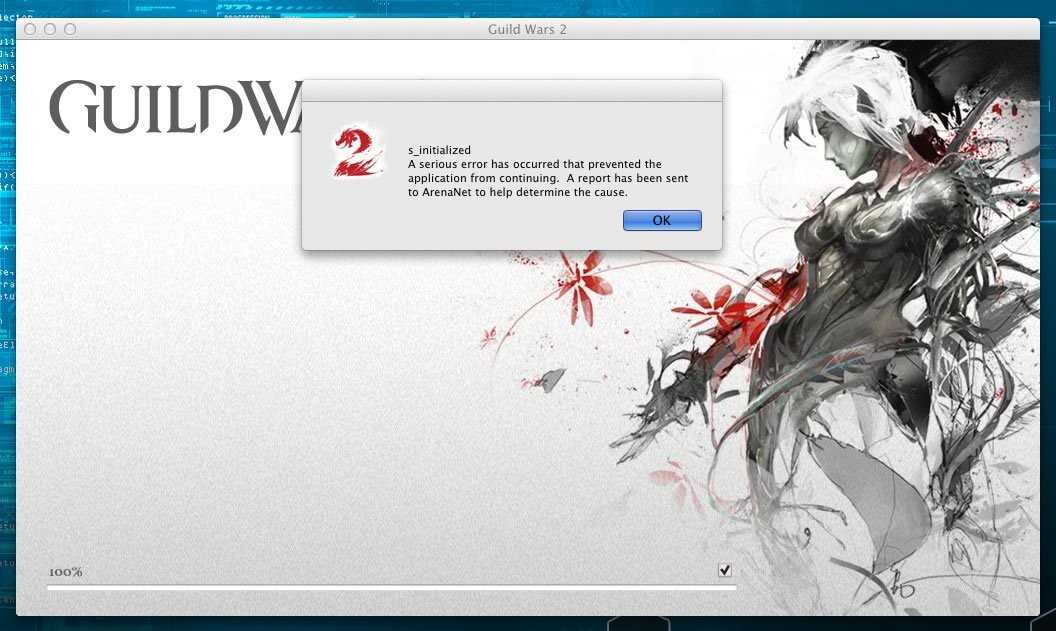Click the 'A serious error has occurred' line
The height and width of the screenshot is (631, 1056).
[535, 164]
